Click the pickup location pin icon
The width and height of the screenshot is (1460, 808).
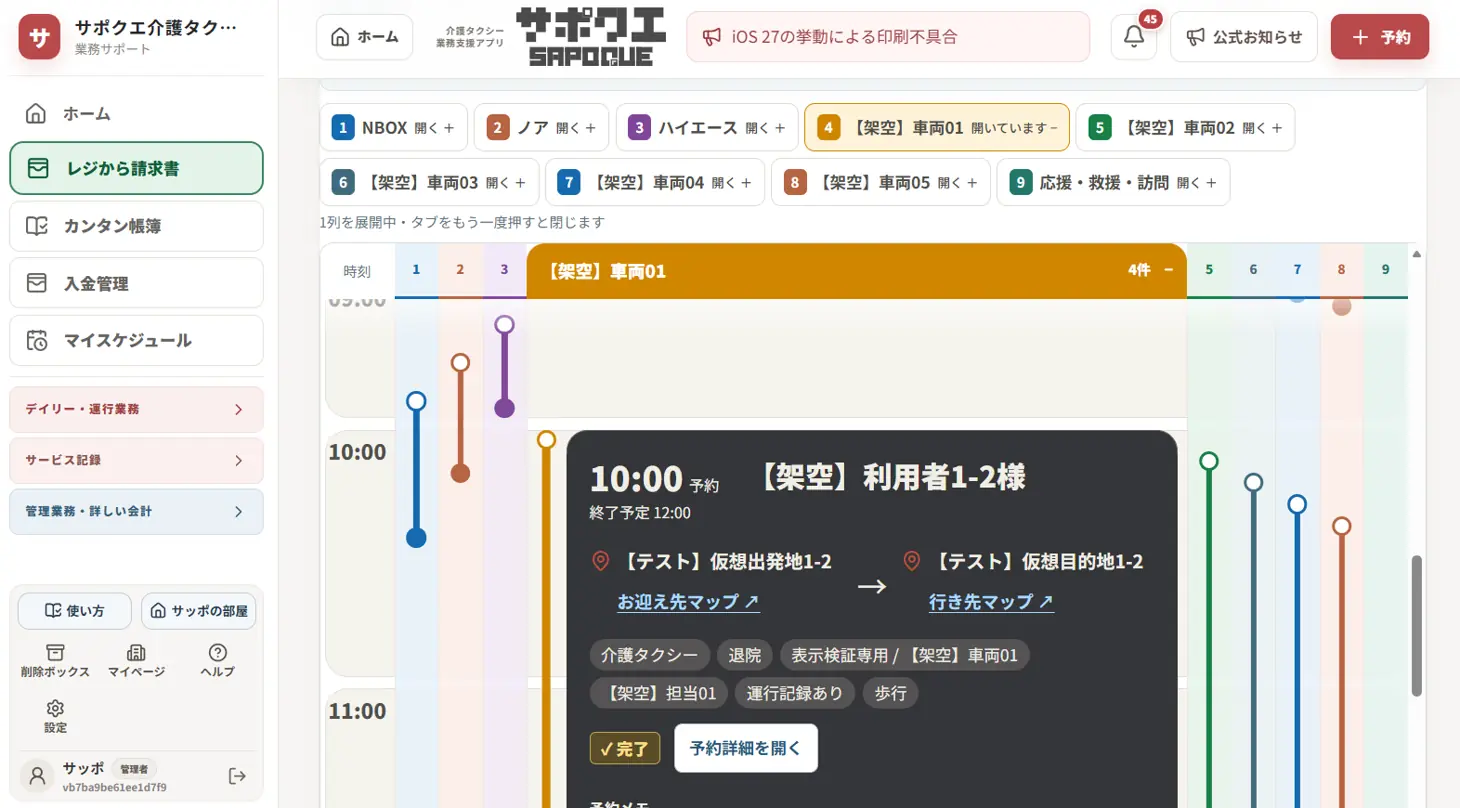pyautogui.click(x=601, y=561)
